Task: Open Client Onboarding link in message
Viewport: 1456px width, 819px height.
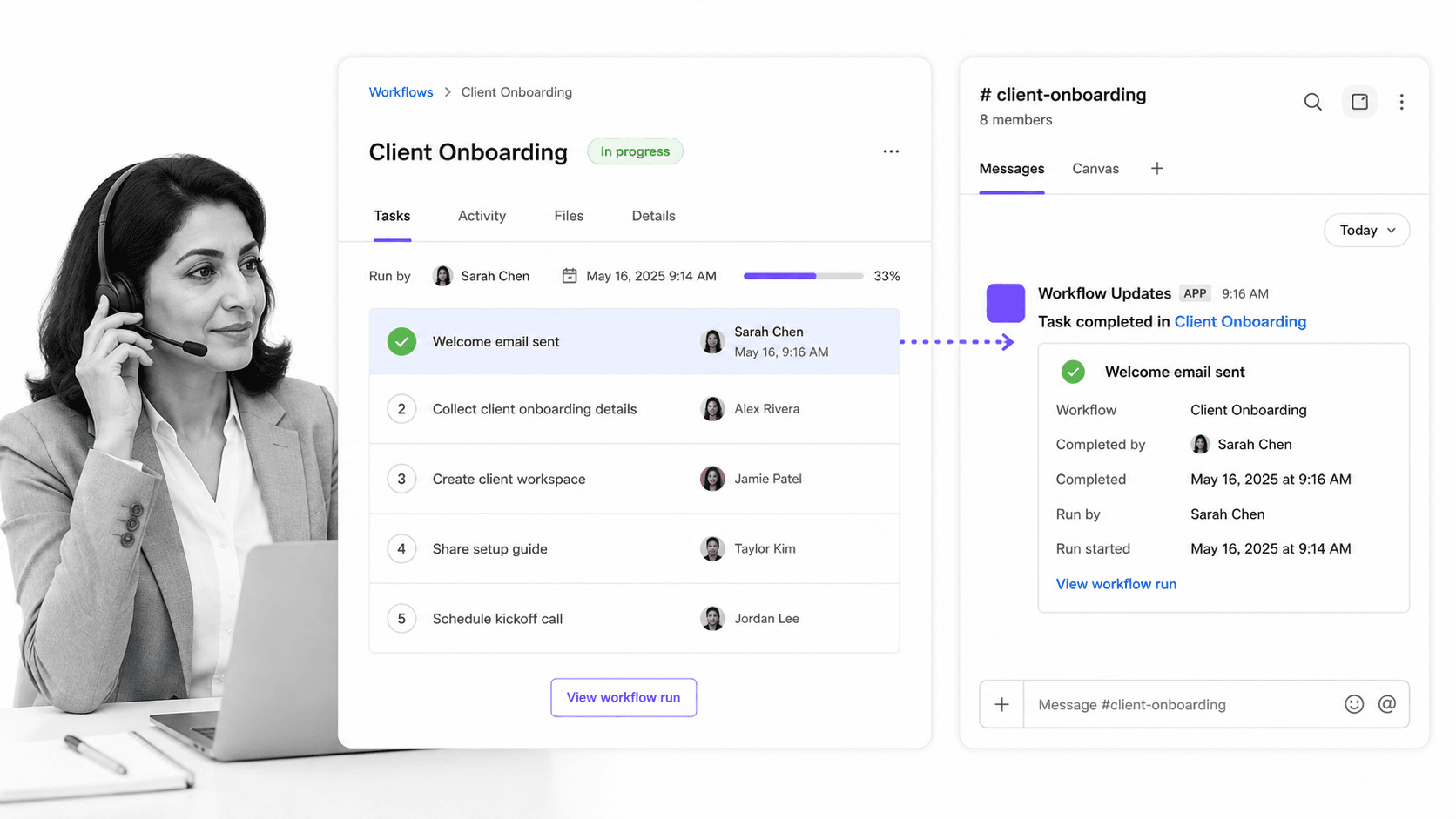Action: click(x=1240, y=322)
